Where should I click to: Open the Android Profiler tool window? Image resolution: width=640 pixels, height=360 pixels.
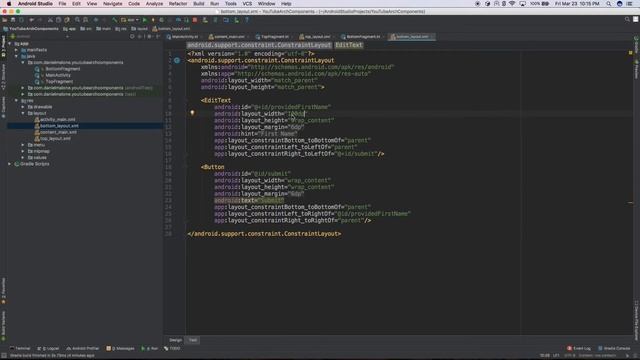(83, 348)
